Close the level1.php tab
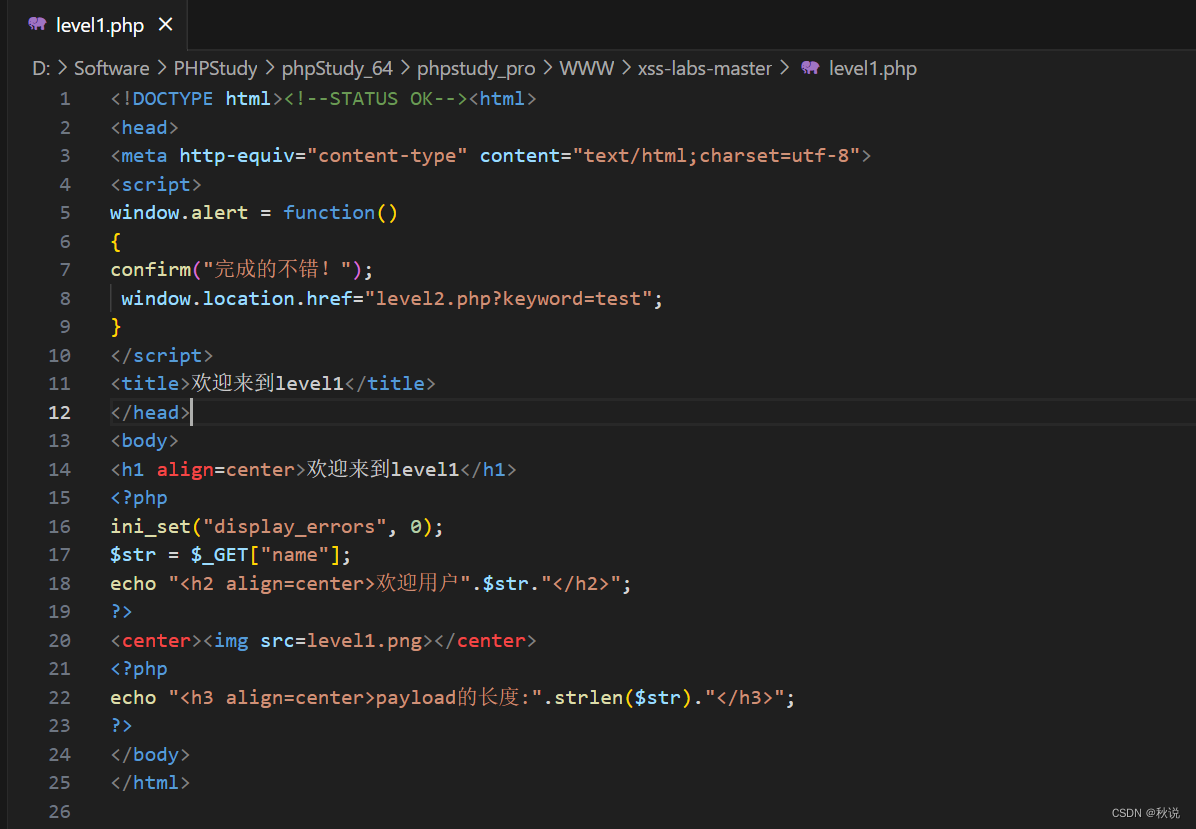This screenshot has height=829, width=1196. tap(165, 25)
